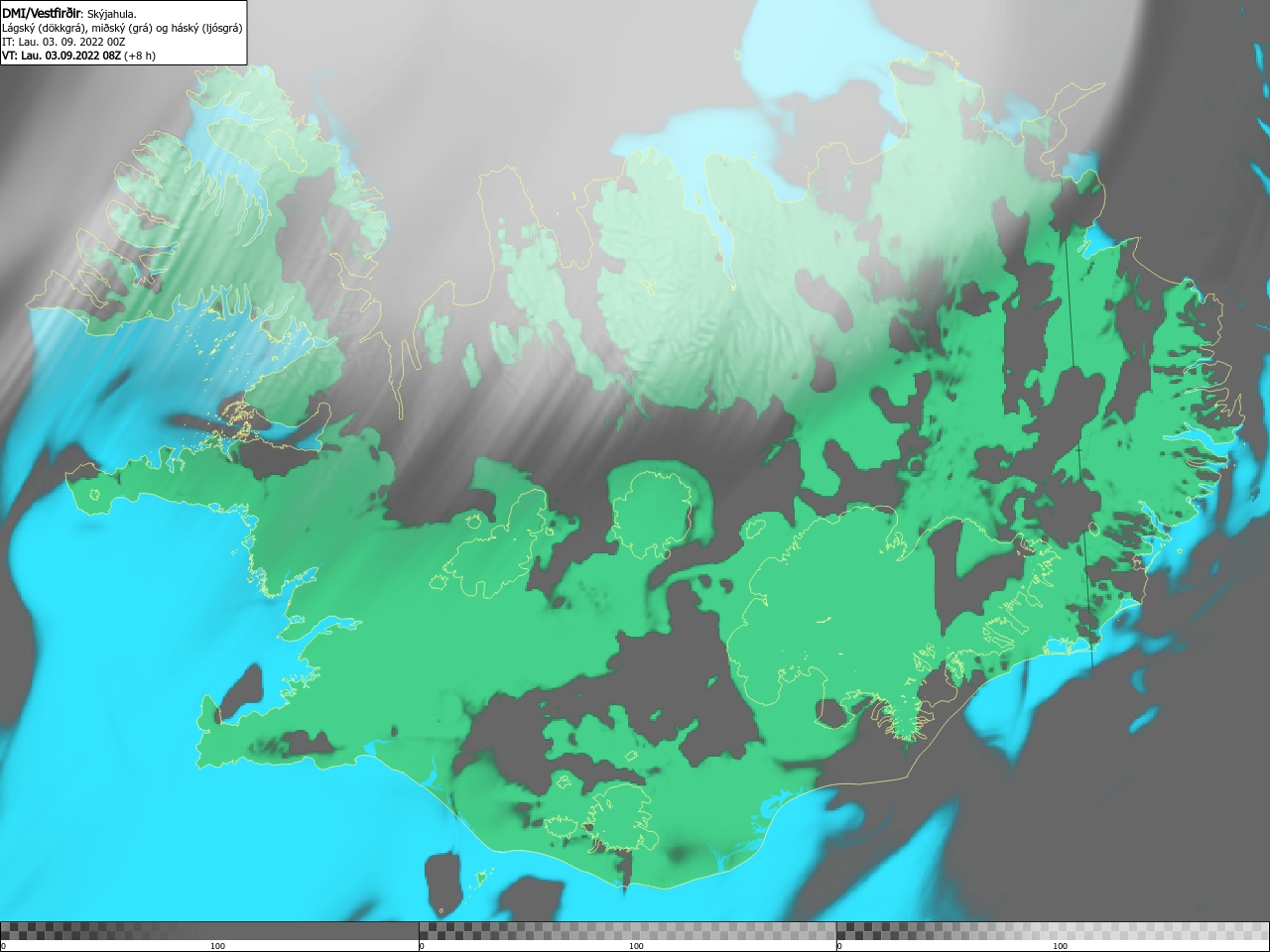The height and width of the screenshot is (952, 1270).
Task: Click the "Lágský (dökkgrá), miðský (grá)" legend line
Action: tap(122, 28)
